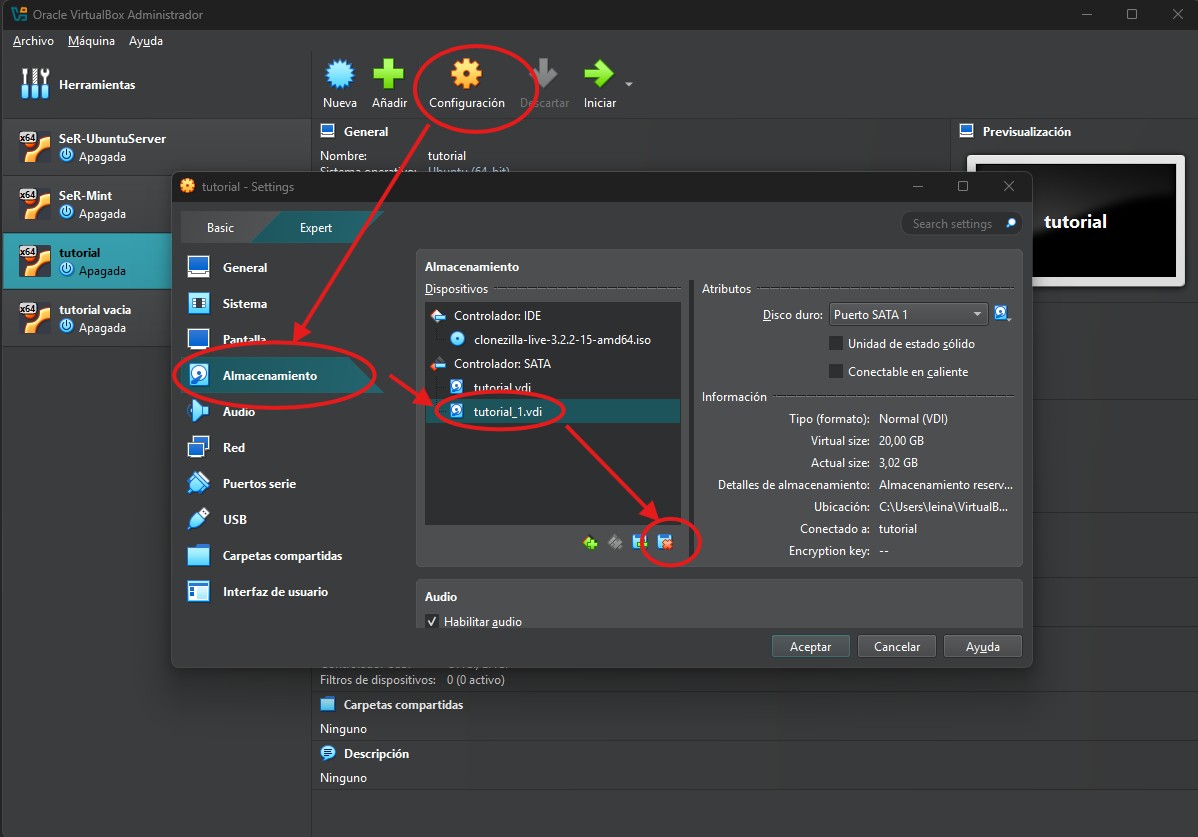Open the Disco duro Puerto SATA 1 dropdown
Image resolution: width=1198 pixels, height=837 pixels.
tap(908, 314)
